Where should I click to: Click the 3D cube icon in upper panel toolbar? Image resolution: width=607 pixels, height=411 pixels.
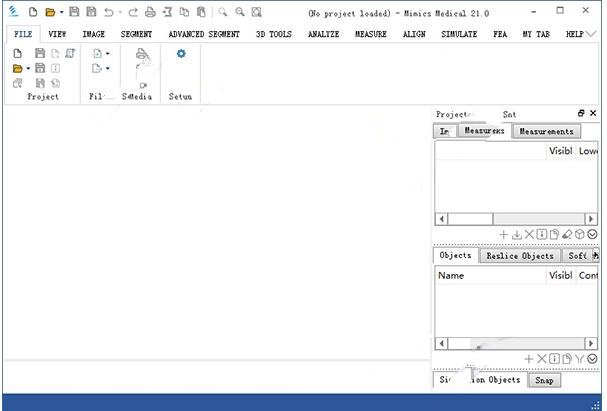[579, 234]
